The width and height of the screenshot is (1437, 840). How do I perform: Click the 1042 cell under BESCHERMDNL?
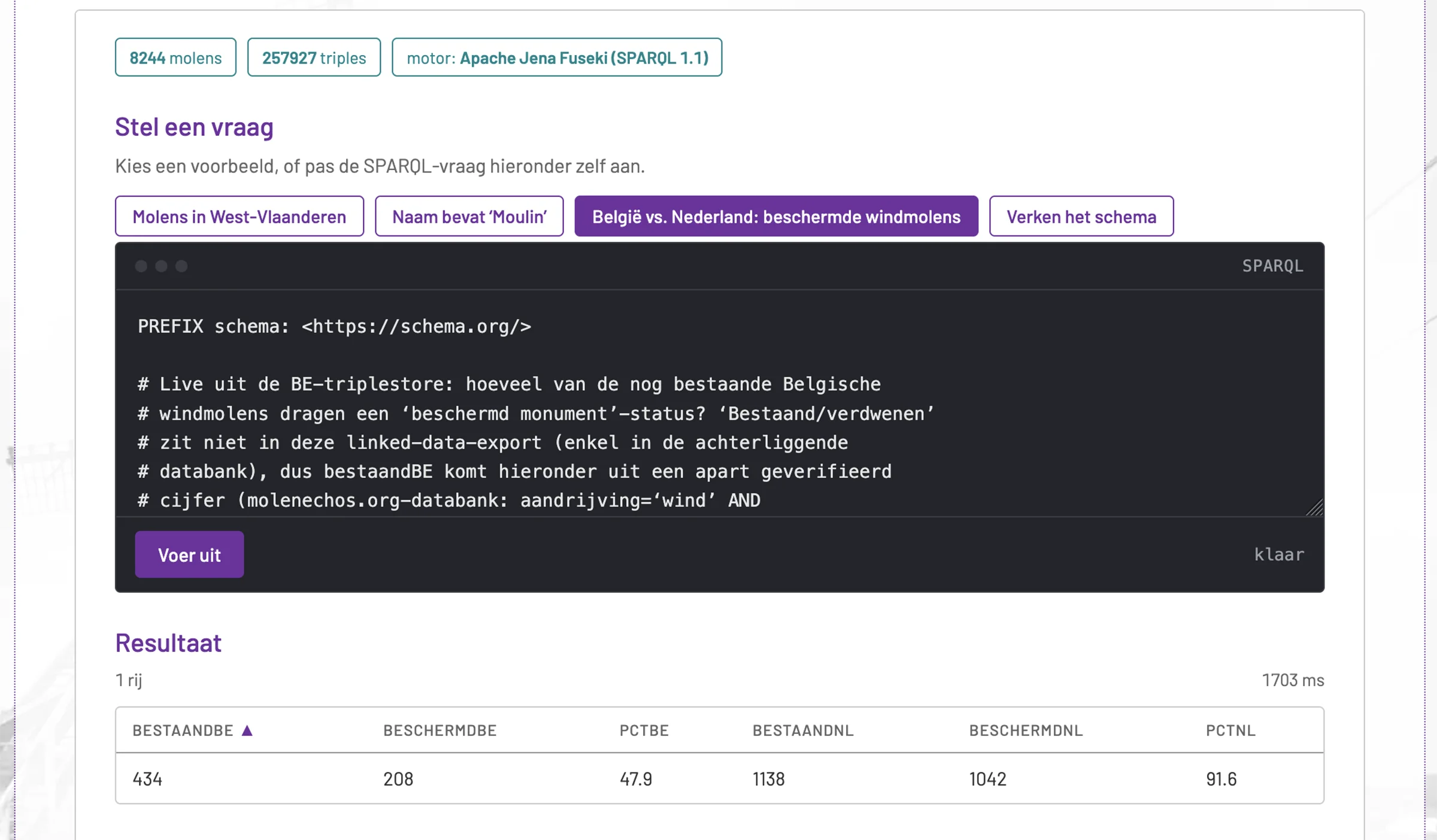988,779
